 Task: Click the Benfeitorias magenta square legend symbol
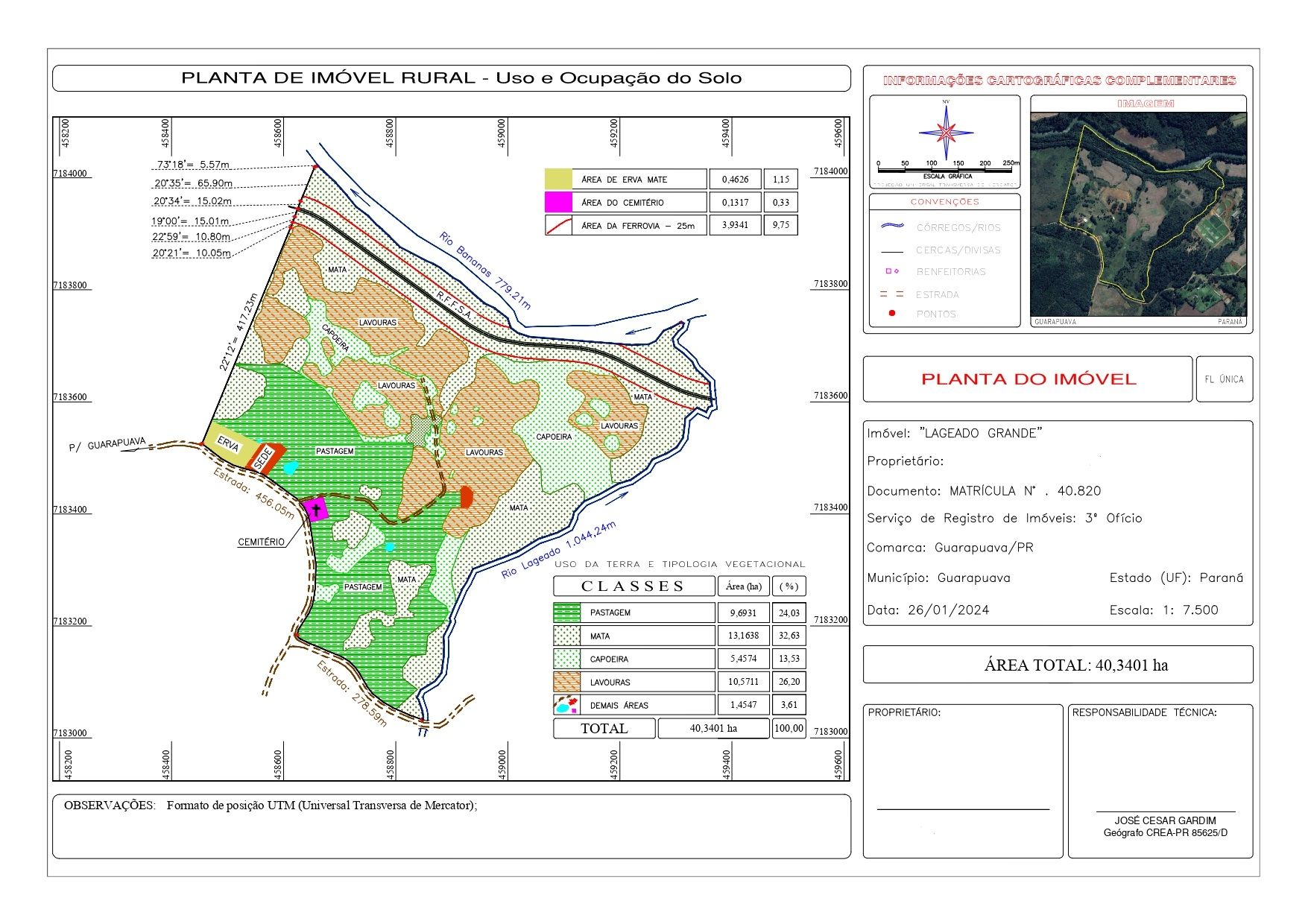[892, 271]
